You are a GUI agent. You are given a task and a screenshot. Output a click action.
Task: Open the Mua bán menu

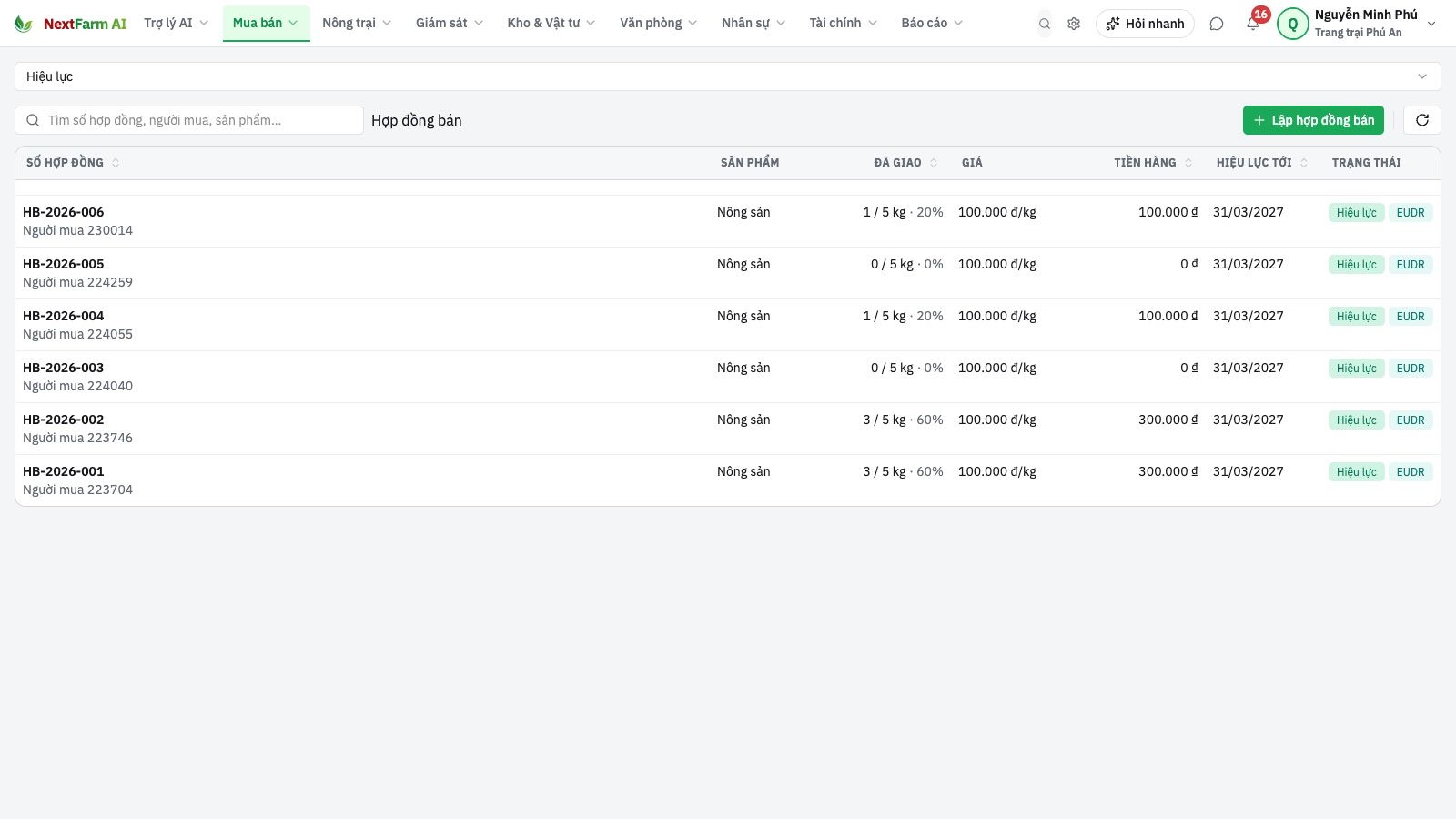pos(266,23)
